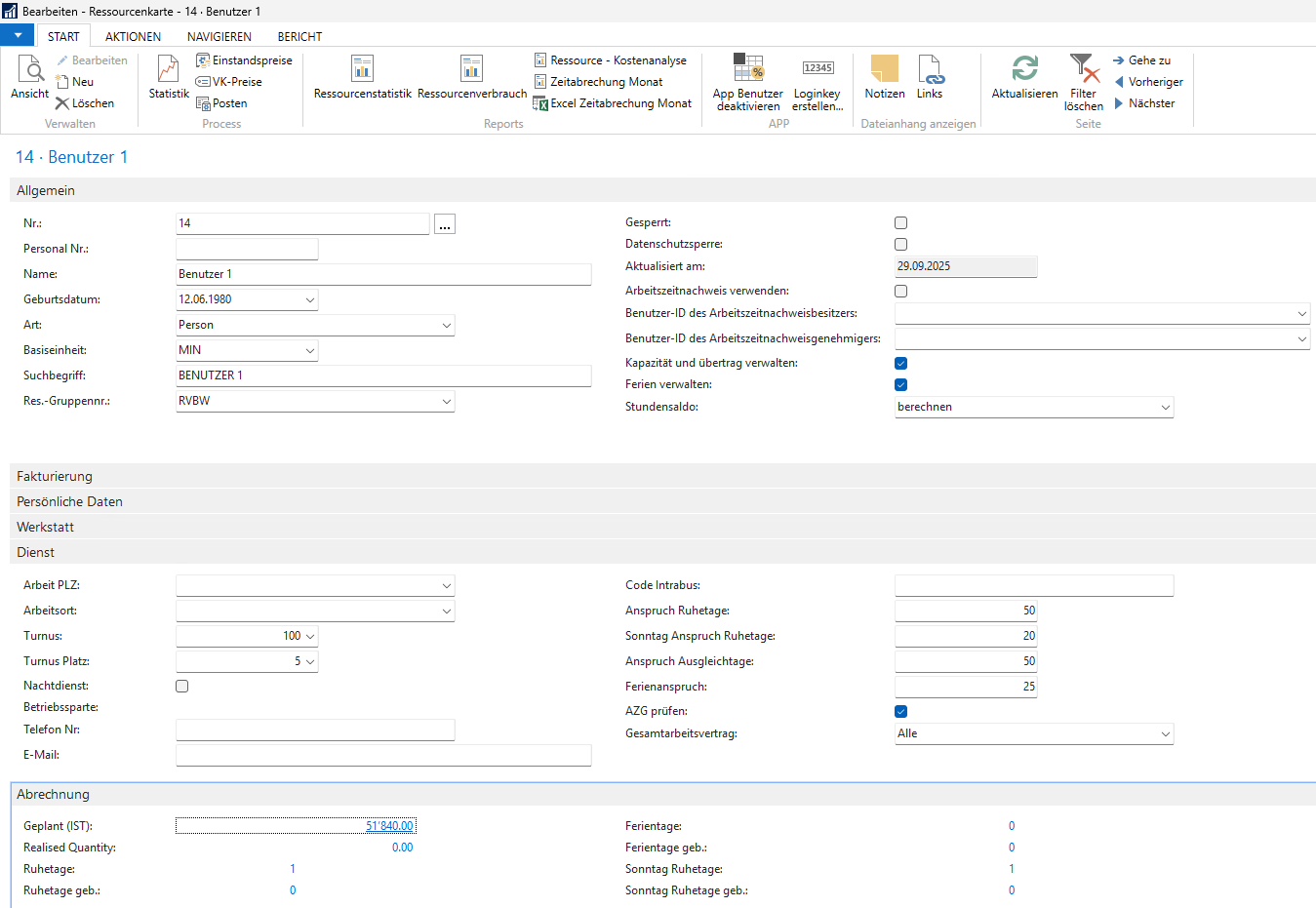Run Excel Zeitabrechung Monat report
1316x908 pixels.
[x=620, y=103]
